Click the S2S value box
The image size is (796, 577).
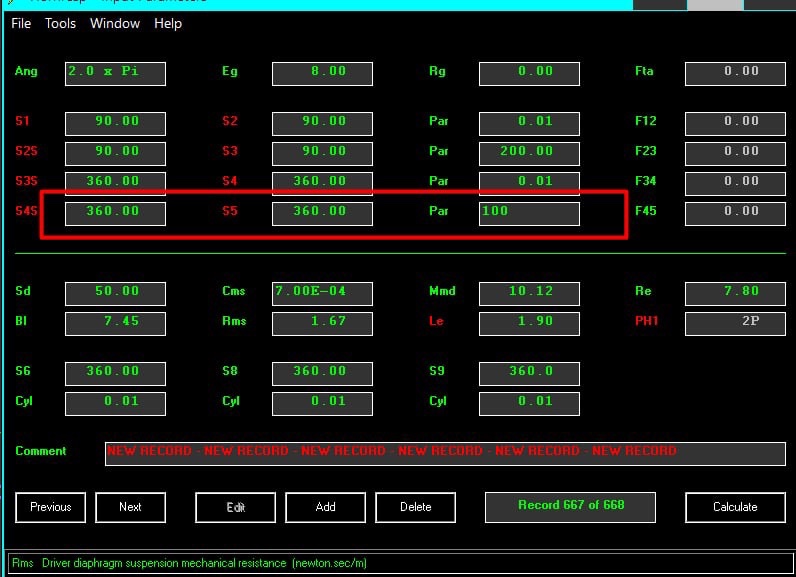point(115,154)
